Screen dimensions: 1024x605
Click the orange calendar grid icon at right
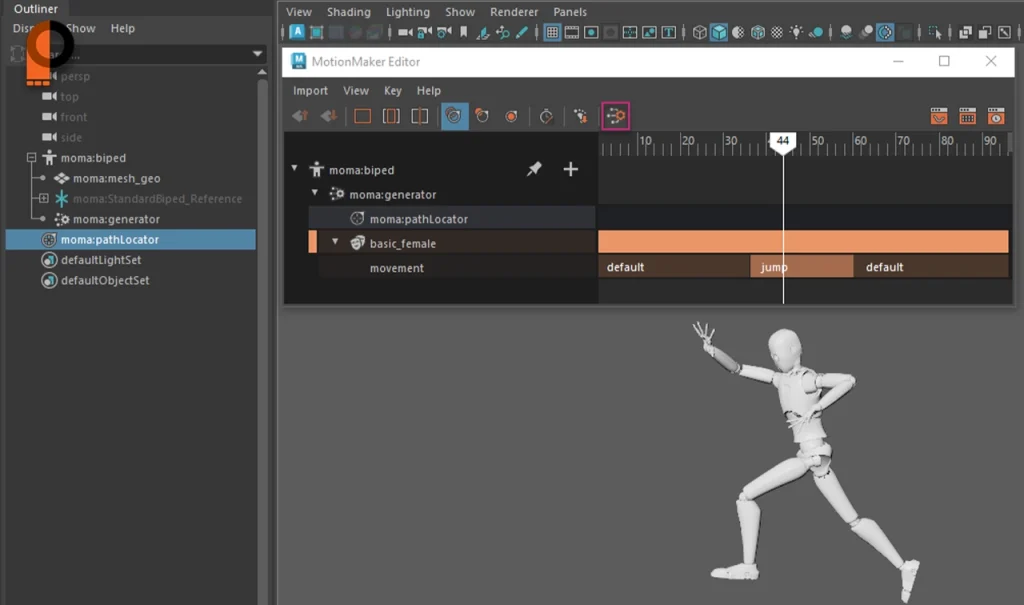point(967,116)
